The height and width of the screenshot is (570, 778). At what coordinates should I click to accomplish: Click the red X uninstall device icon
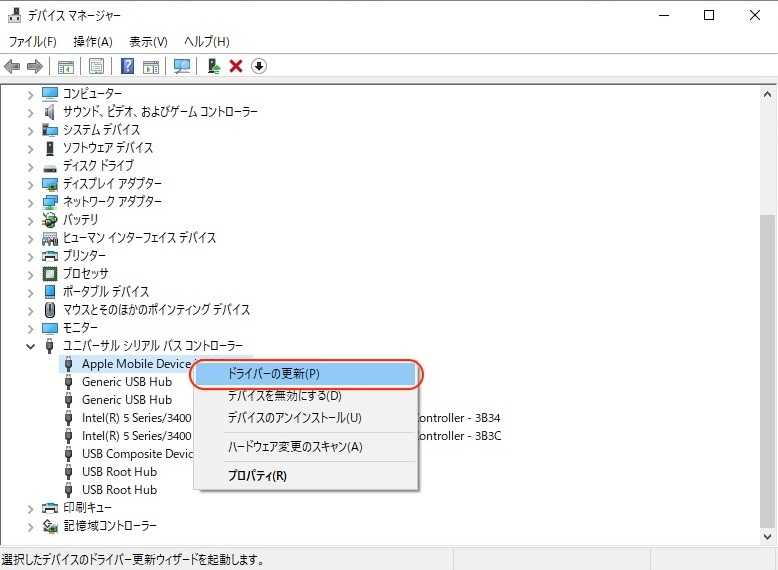(236, 66)
